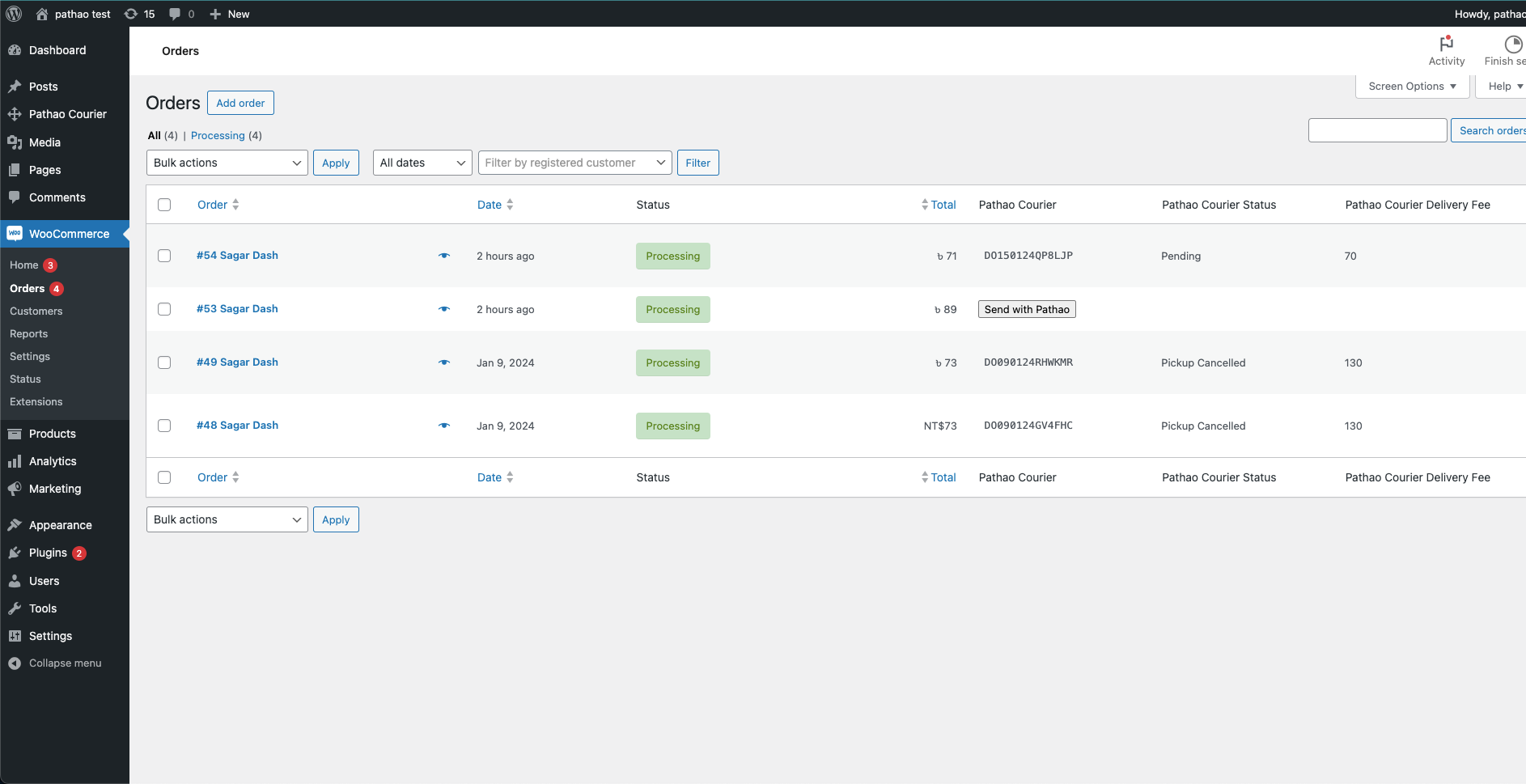Sort orders by the Date column header

495,205
